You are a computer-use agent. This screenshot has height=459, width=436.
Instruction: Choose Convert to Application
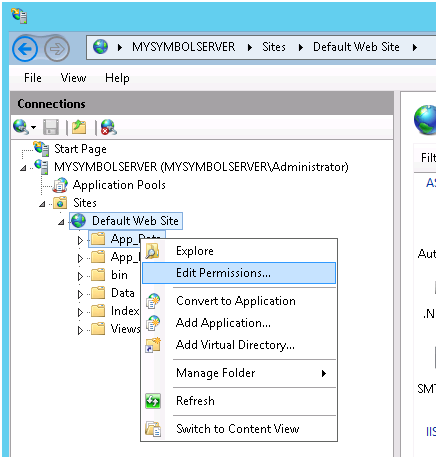[x=239, y=301]
